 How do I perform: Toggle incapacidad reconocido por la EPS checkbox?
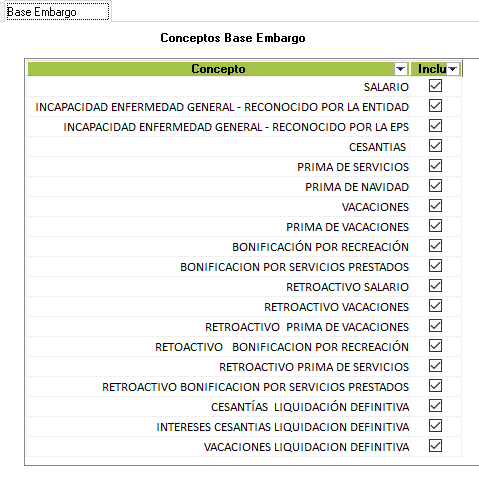pos(435,126)
